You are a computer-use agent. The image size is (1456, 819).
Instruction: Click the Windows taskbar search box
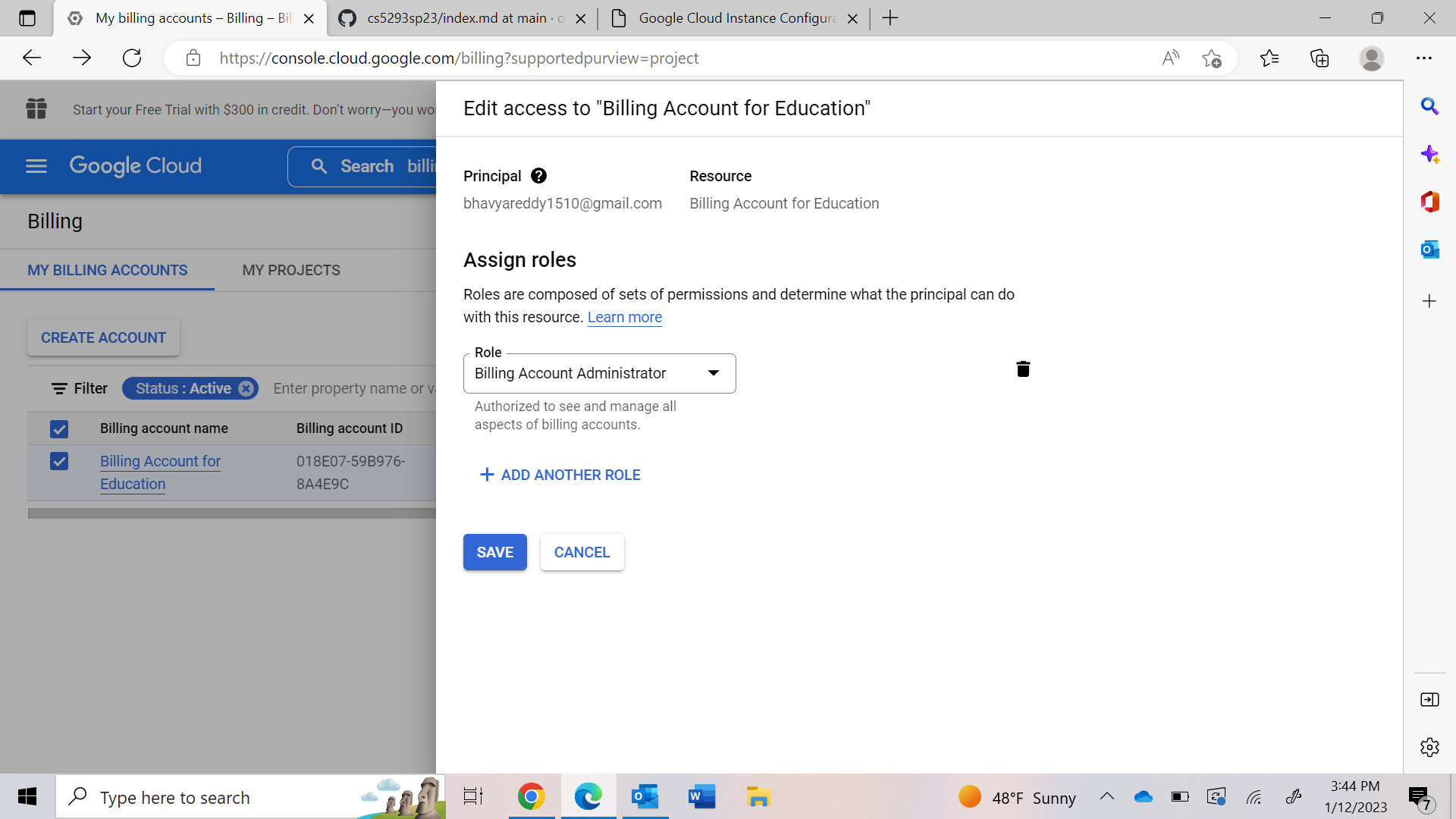(250, 797)
